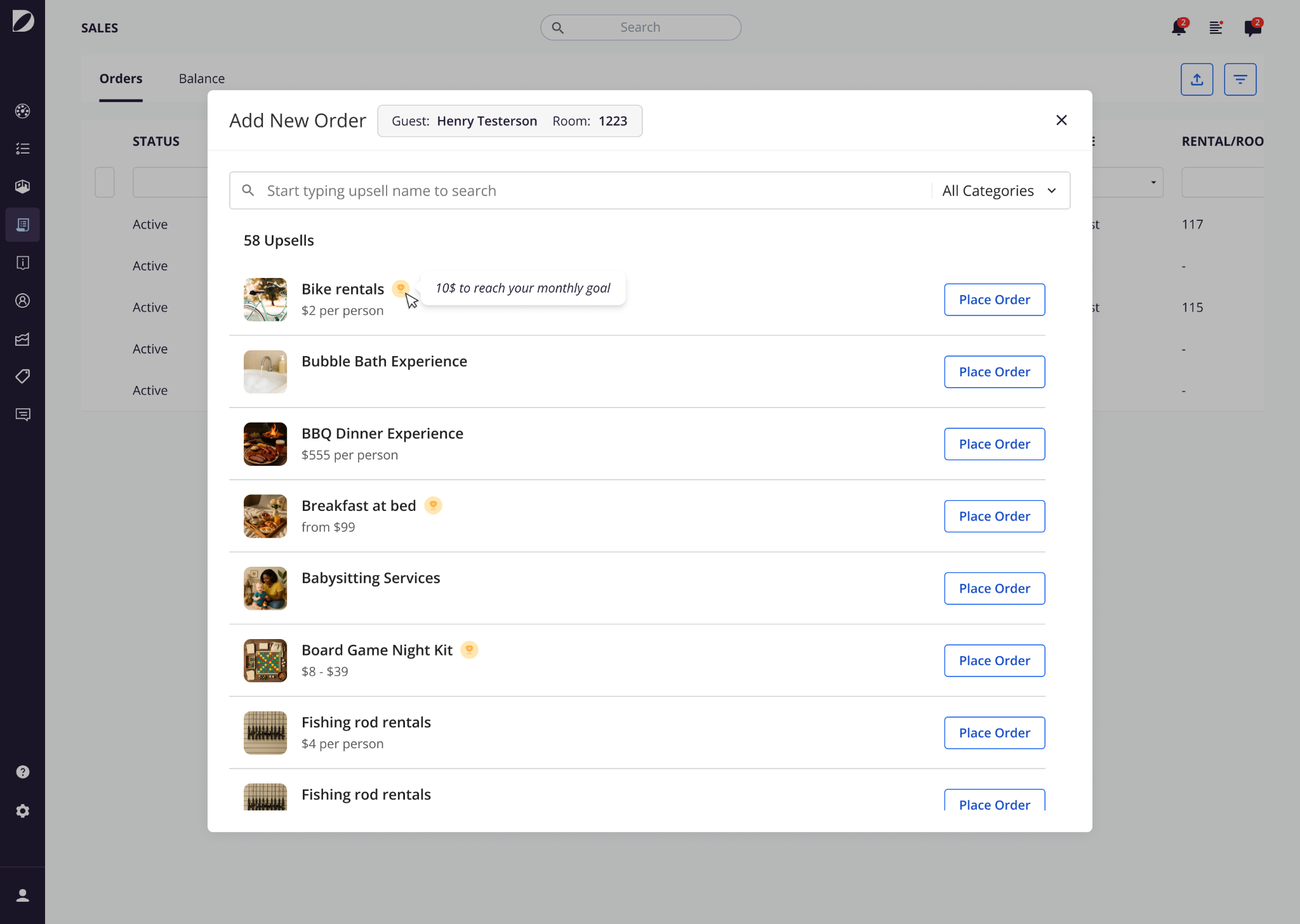
Task: Select the Orders tab
Action: pyautogui.click(x=121, y=79)
